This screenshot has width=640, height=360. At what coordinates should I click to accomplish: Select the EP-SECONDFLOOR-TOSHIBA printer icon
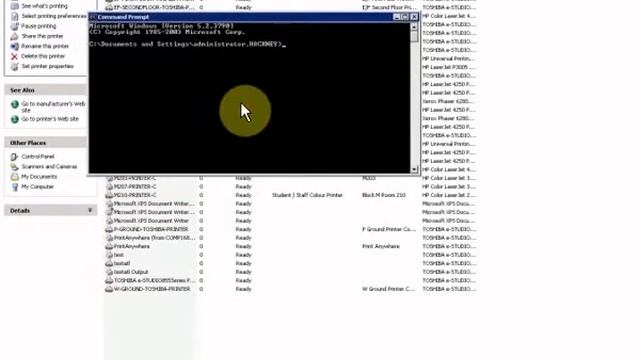point(109,7)
